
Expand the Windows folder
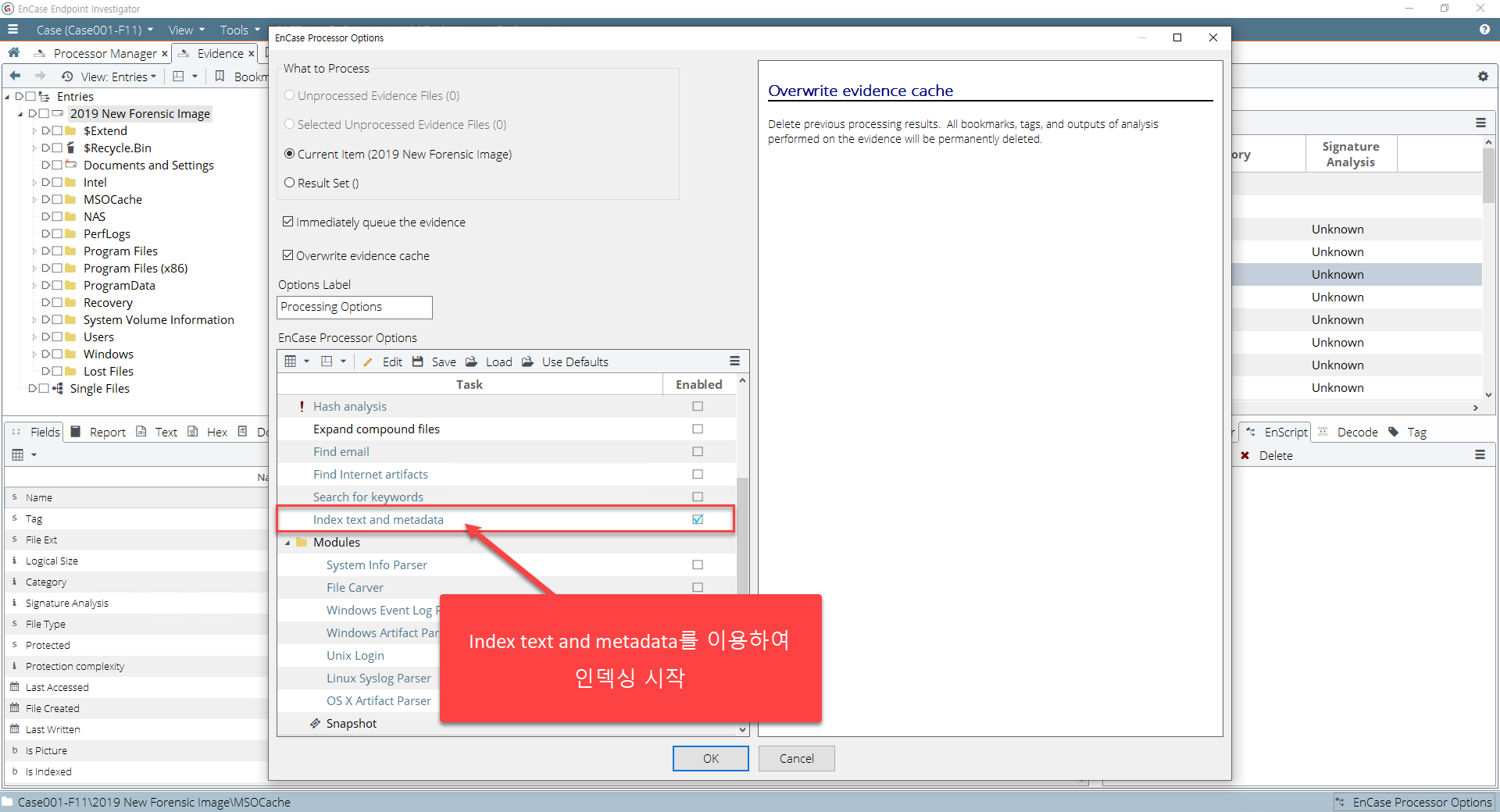click(x=34, y=354)
